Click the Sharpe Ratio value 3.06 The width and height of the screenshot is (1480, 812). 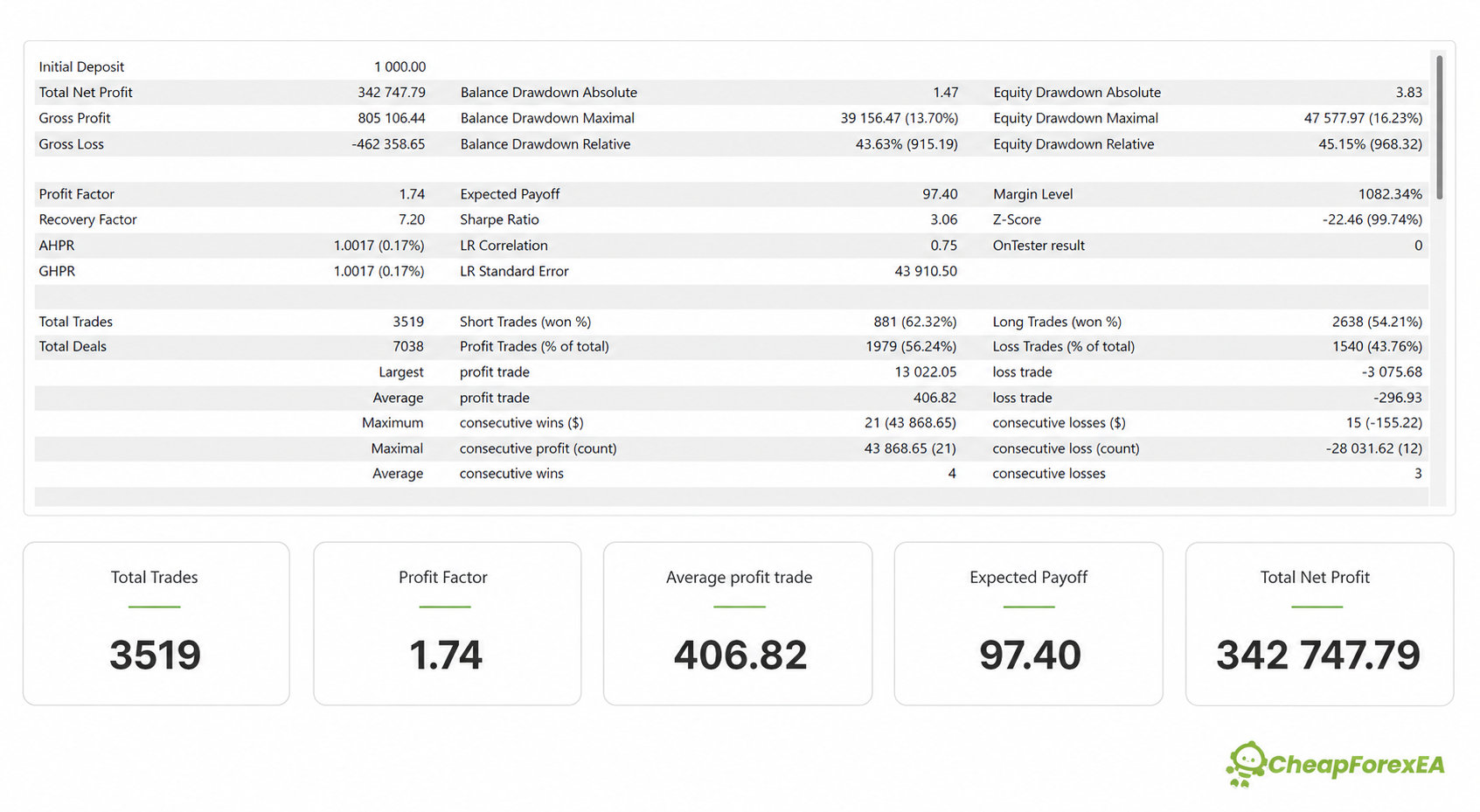944,219
